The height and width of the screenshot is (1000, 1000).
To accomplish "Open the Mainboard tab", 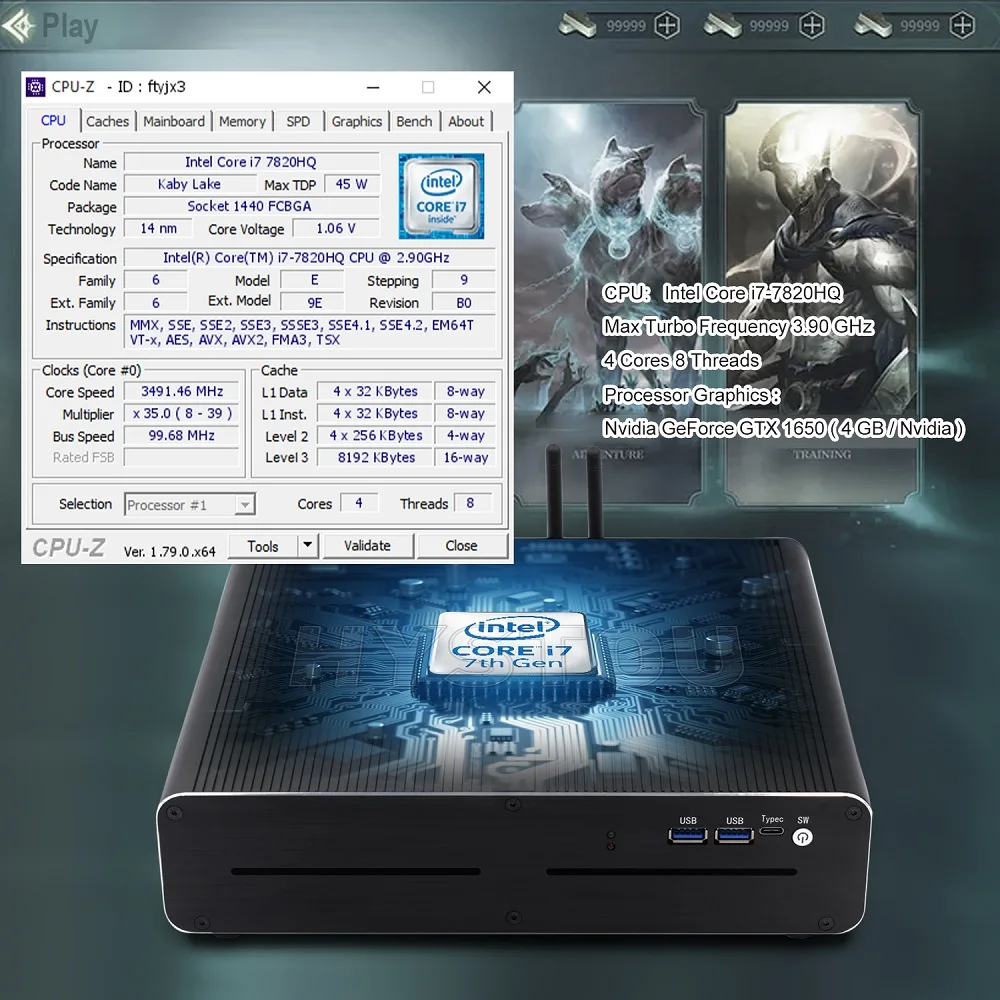I will pos(174,121).
